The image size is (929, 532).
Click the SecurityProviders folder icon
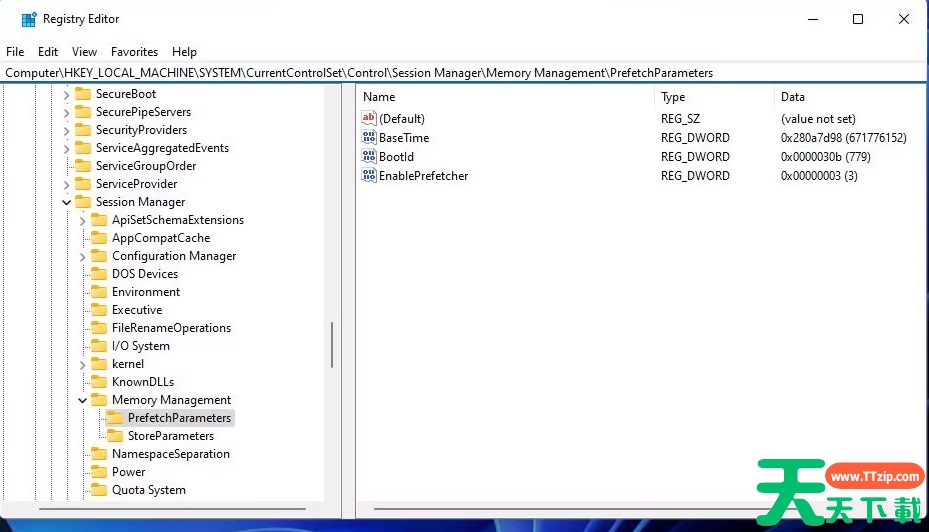pos(84,130)
